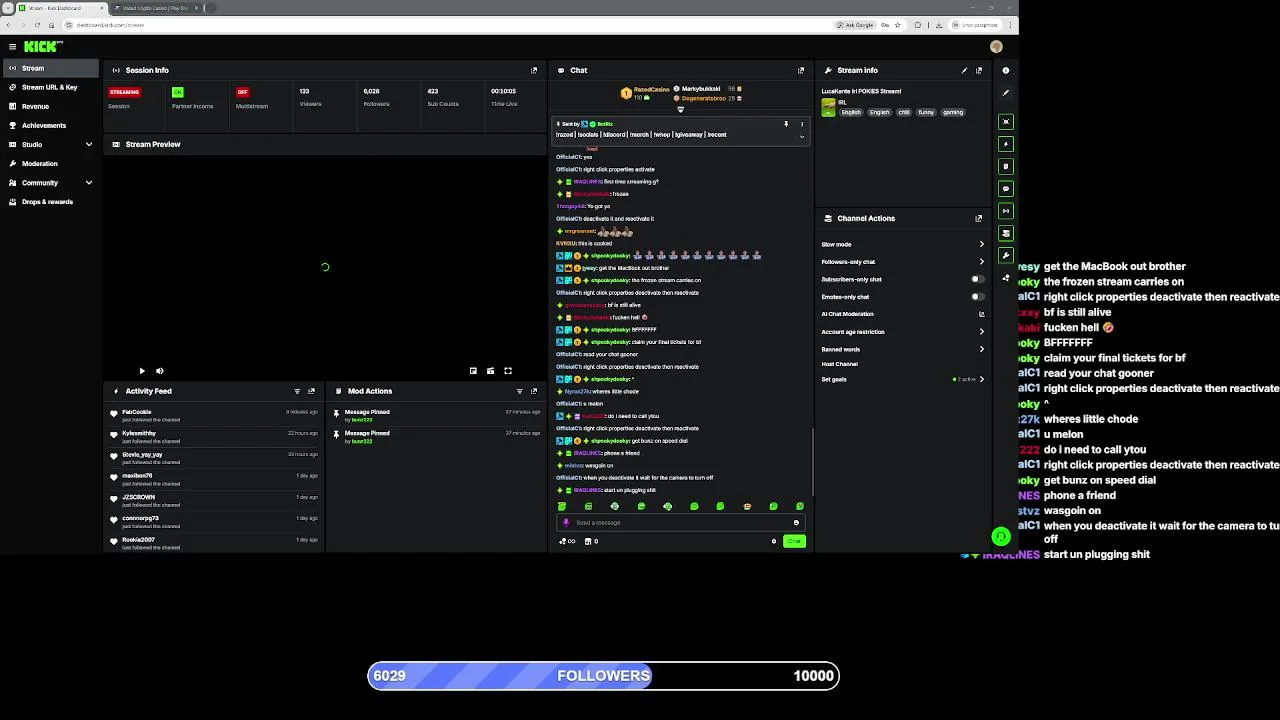Toggle Activity Feed widget lightning icon in sidebar
Viewport: 1280px width, 720px height.
pyautogui.click(x=1006, y=144)
